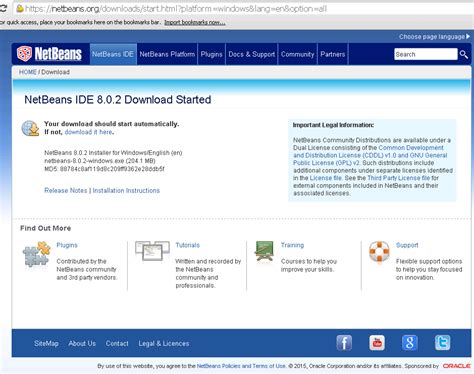The image size is (474, 374).
Task: Click the 'Find Out More' heading
Action: pos(46,228)
